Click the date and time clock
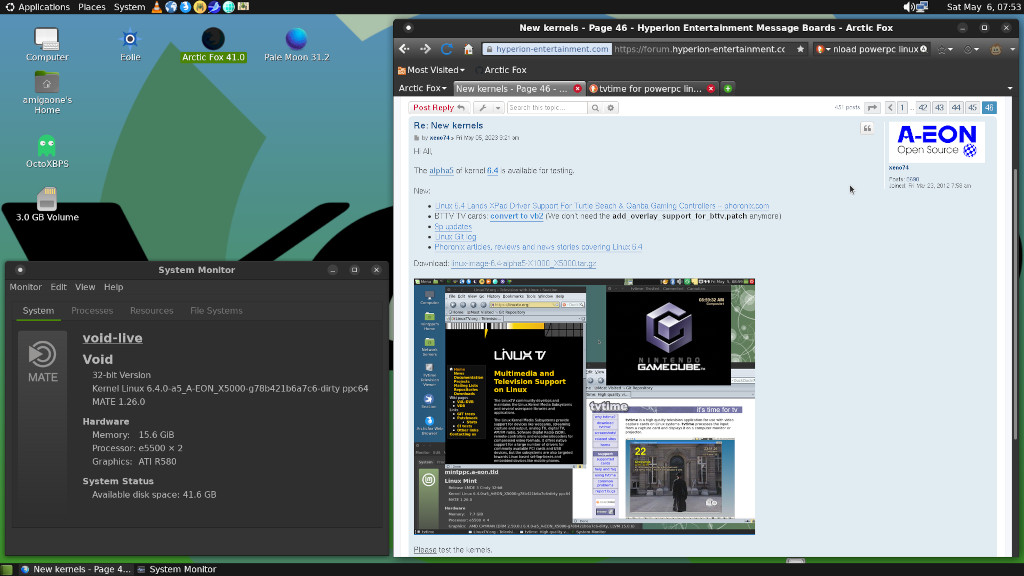This screenshot has height=576, width=1024. pos(983,7)
